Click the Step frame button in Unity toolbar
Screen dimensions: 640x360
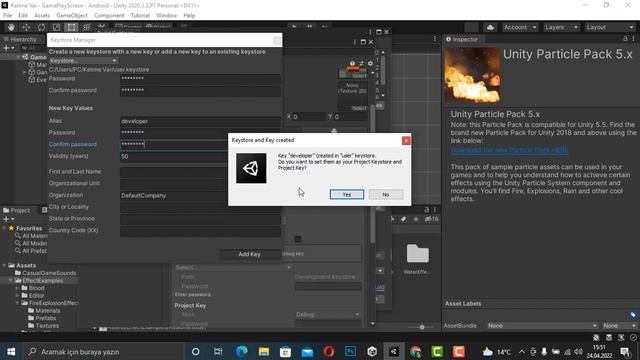[324, 27]
